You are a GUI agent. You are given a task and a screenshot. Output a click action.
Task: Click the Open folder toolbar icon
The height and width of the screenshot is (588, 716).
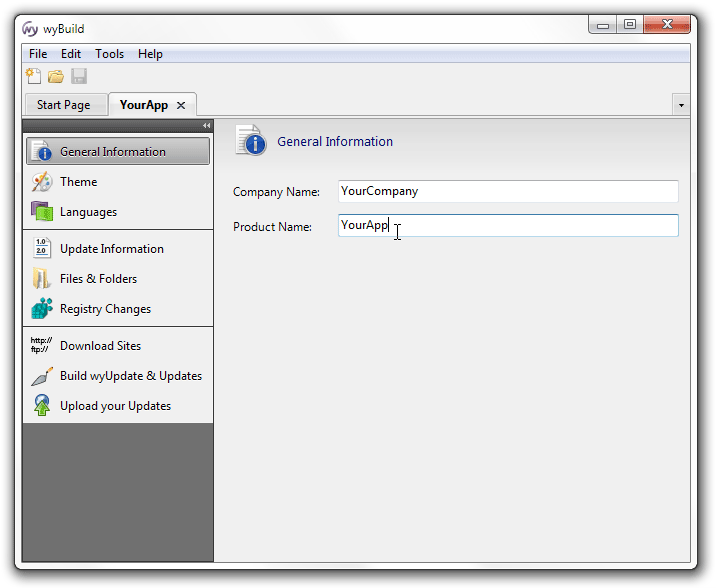[x=56, y=76]
